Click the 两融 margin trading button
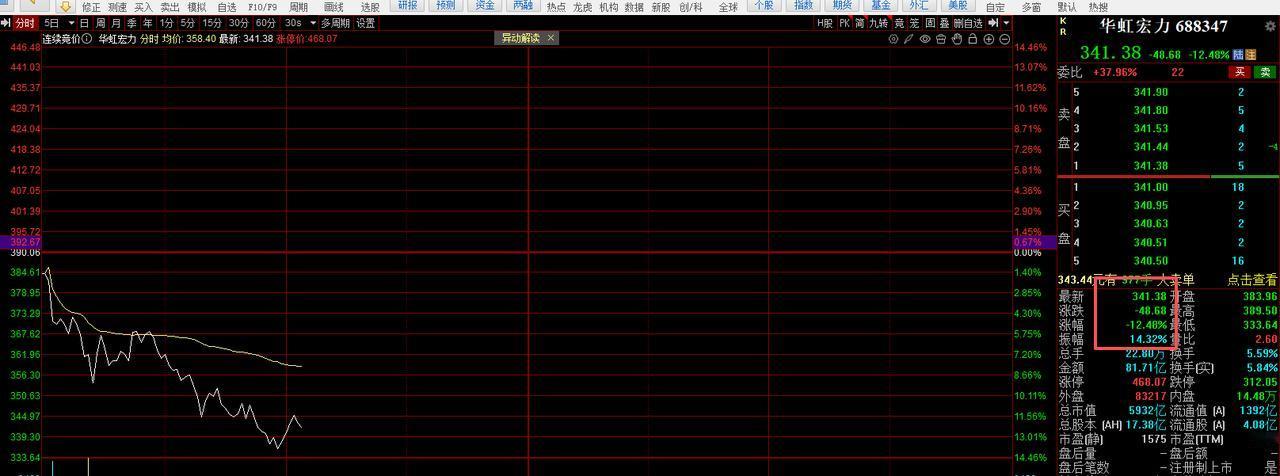Viewport: 1280px width, 476px height. tap(523, 6)
